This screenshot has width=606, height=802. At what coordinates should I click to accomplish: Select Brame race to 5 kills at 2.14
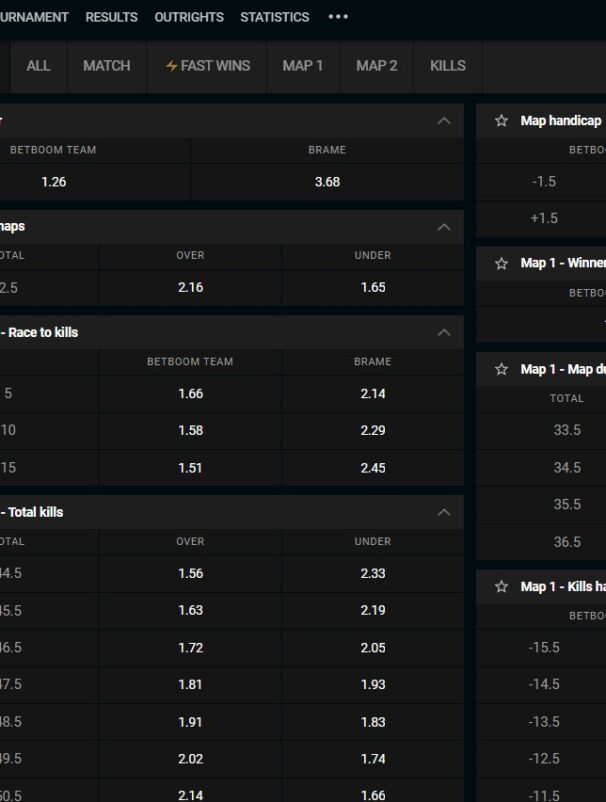pos(372,394)
